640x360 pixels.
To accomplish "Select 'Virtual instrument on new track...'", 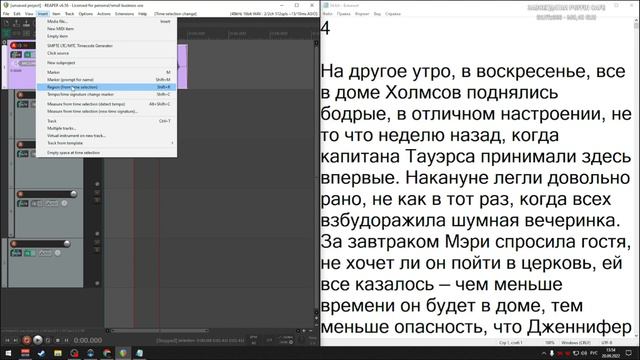I will 107,136.
